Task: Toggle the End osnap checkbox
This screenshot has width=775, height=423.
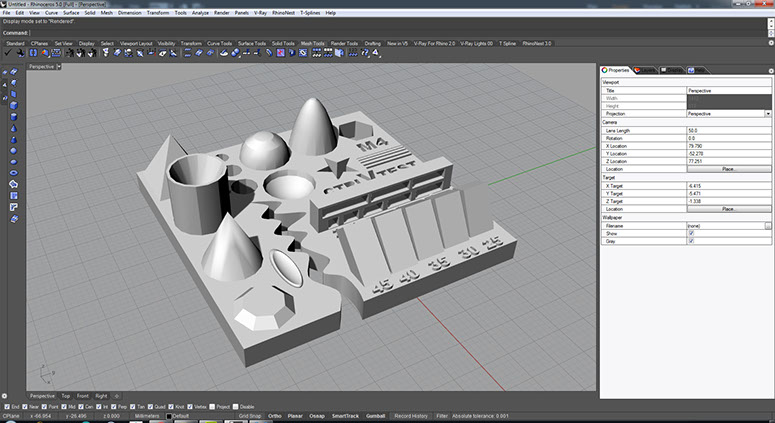Action: tap(7, 407)
